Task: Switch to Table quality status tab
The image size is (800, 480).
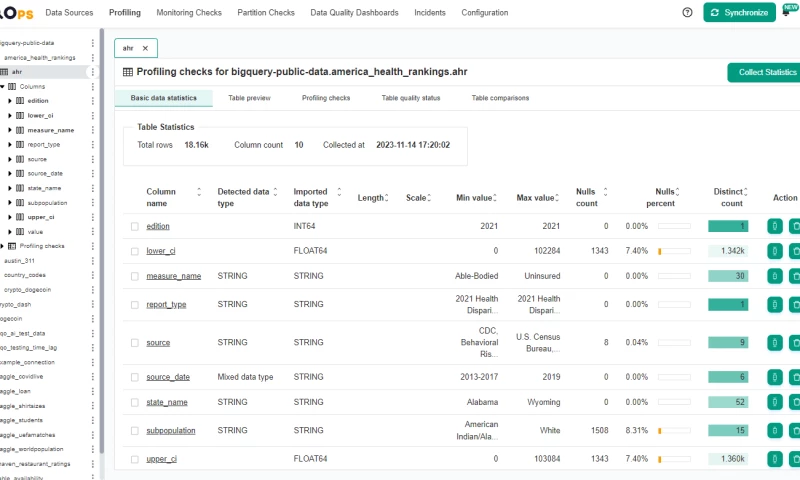Action: tap(411, 98)
